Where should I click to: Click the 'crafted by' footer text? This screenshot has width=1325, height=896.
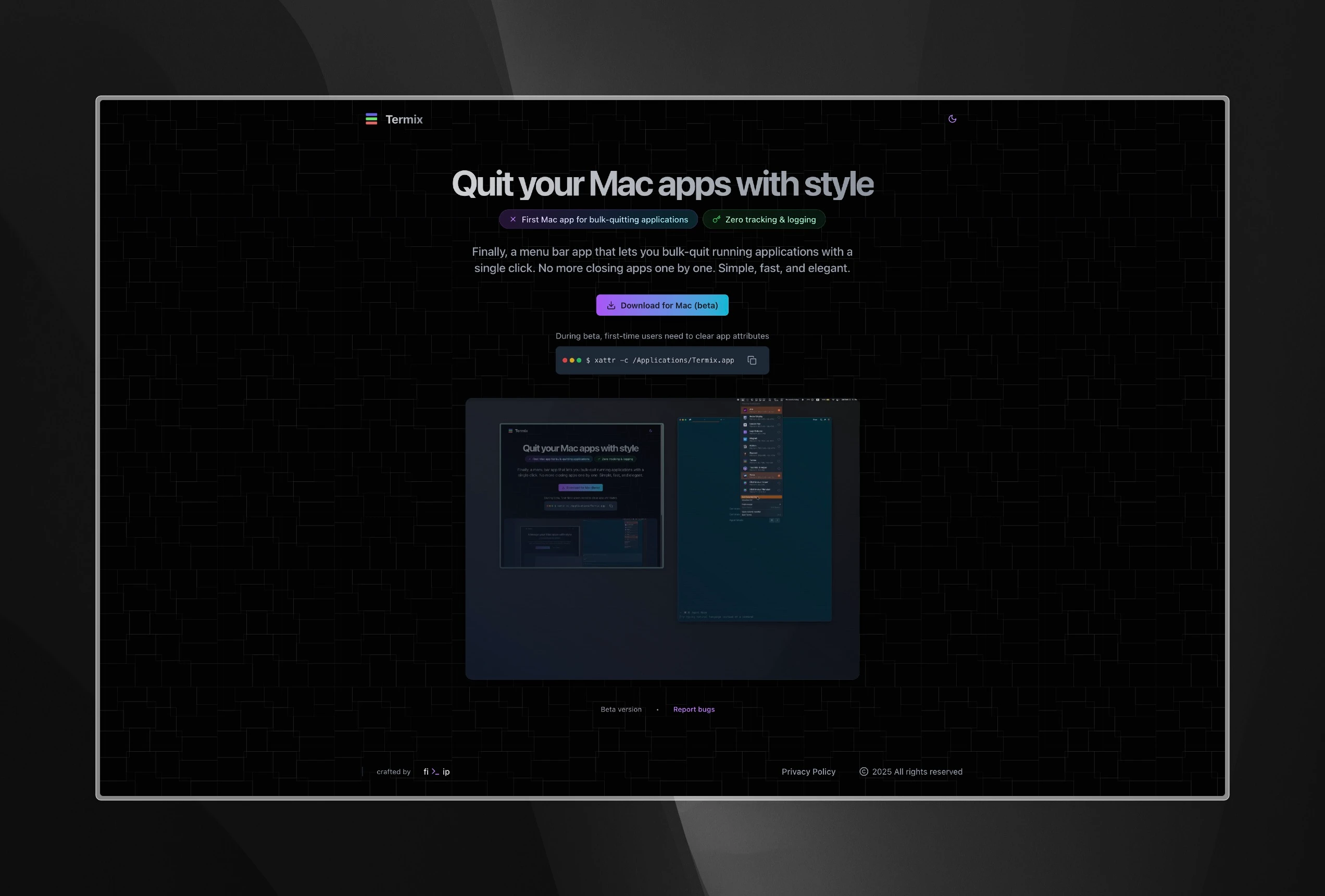[x=393, y=771]
